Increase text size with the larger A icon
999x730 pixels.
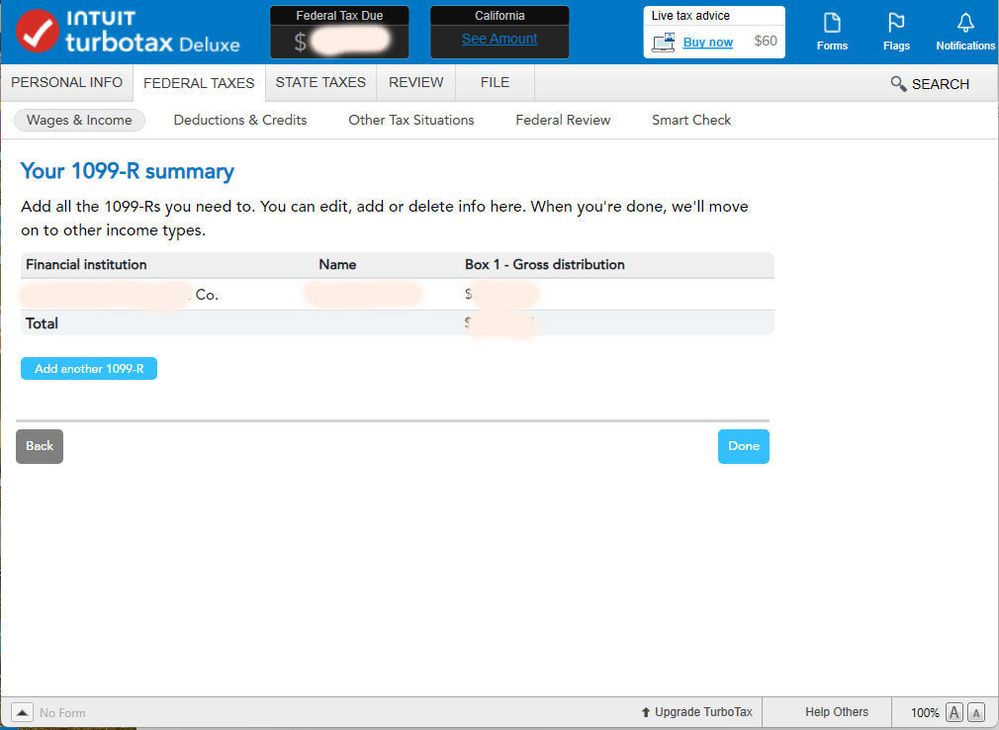(x=954, y=712)
